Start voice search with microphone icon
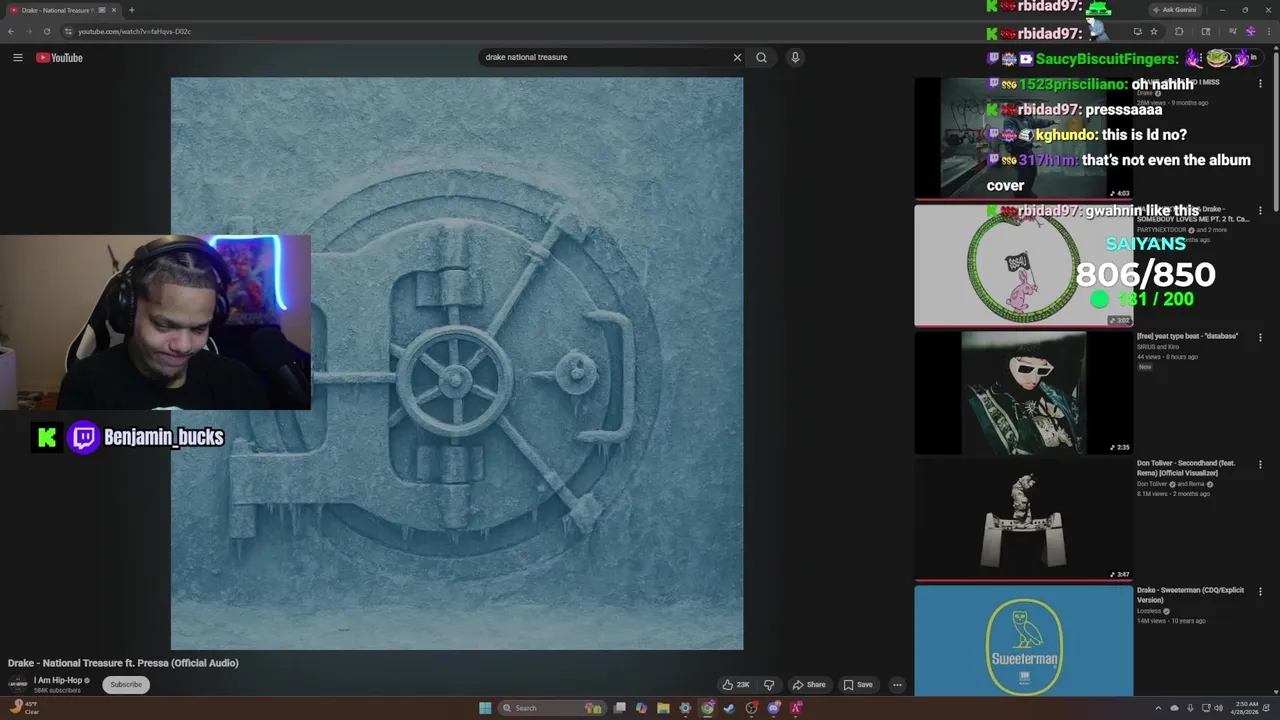 [795, 57]
